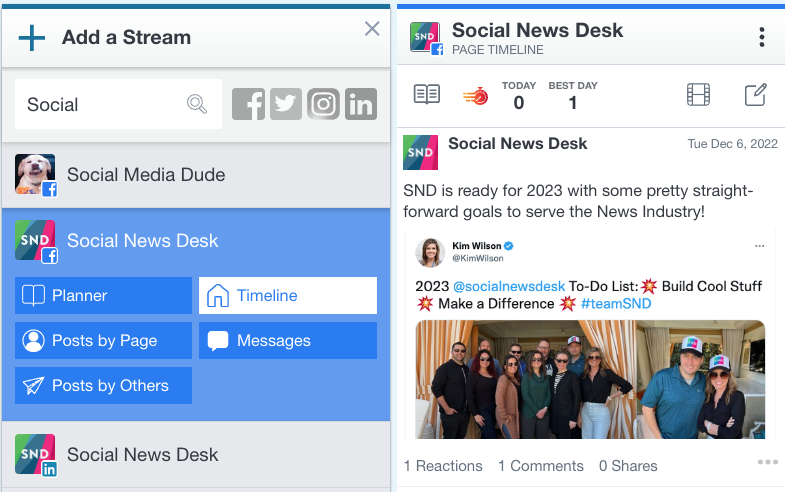Click Social Media Dude dog avatar
The height and width of the screenshot is (492, 785).
(x=35, y=174)
